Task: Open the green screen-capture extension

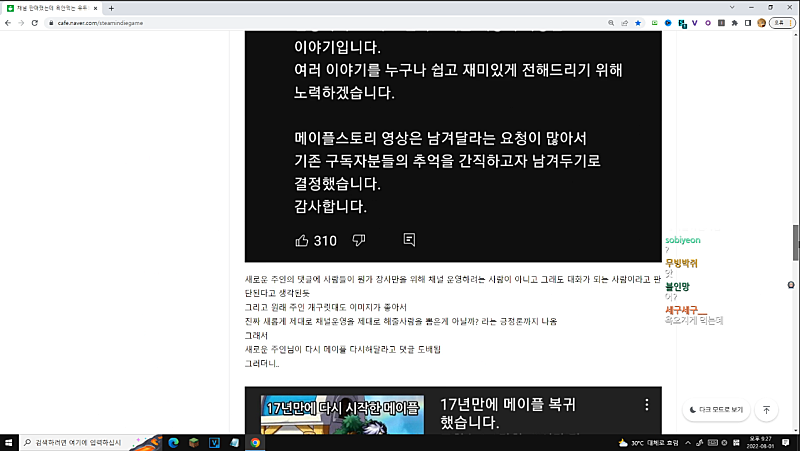Action: click(x=655, y=23)
